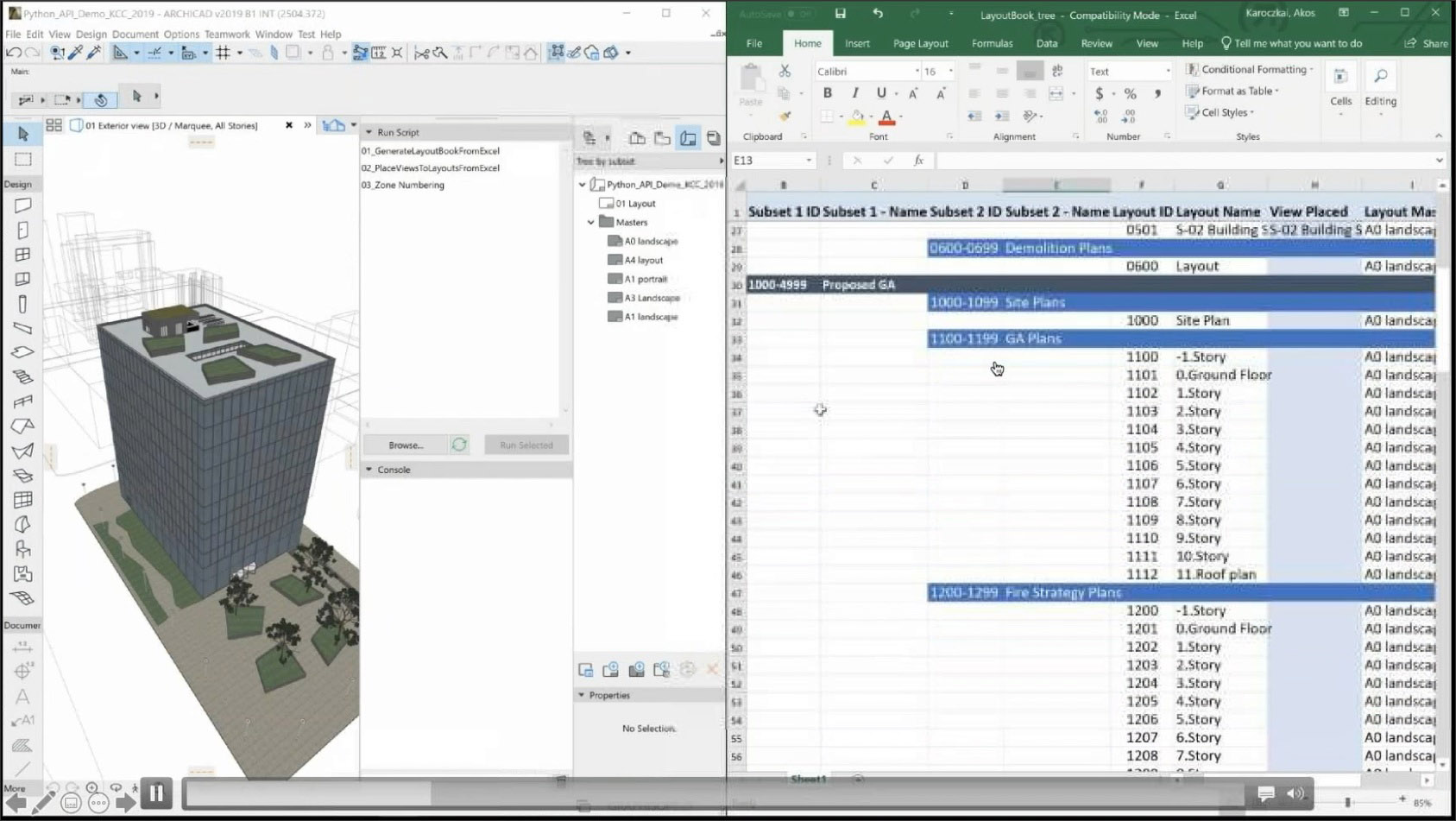Apply Underline formatting in Excel
Image resolution: width=1456 pixels, height=821 pixels.
click(x=880, y=93)
